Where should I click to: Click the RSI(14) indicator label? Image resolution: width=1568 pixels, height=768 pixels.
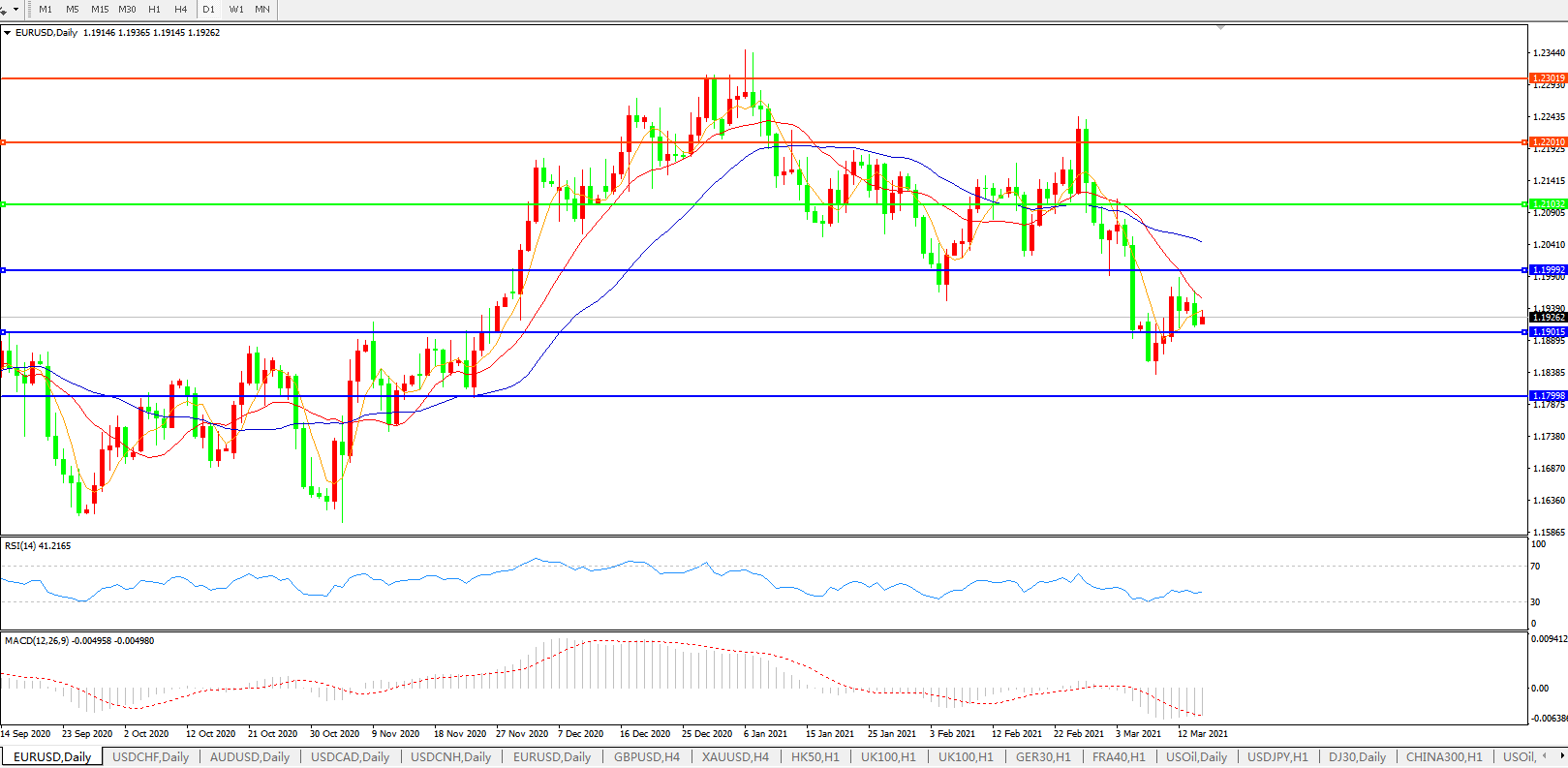point(38,546)
